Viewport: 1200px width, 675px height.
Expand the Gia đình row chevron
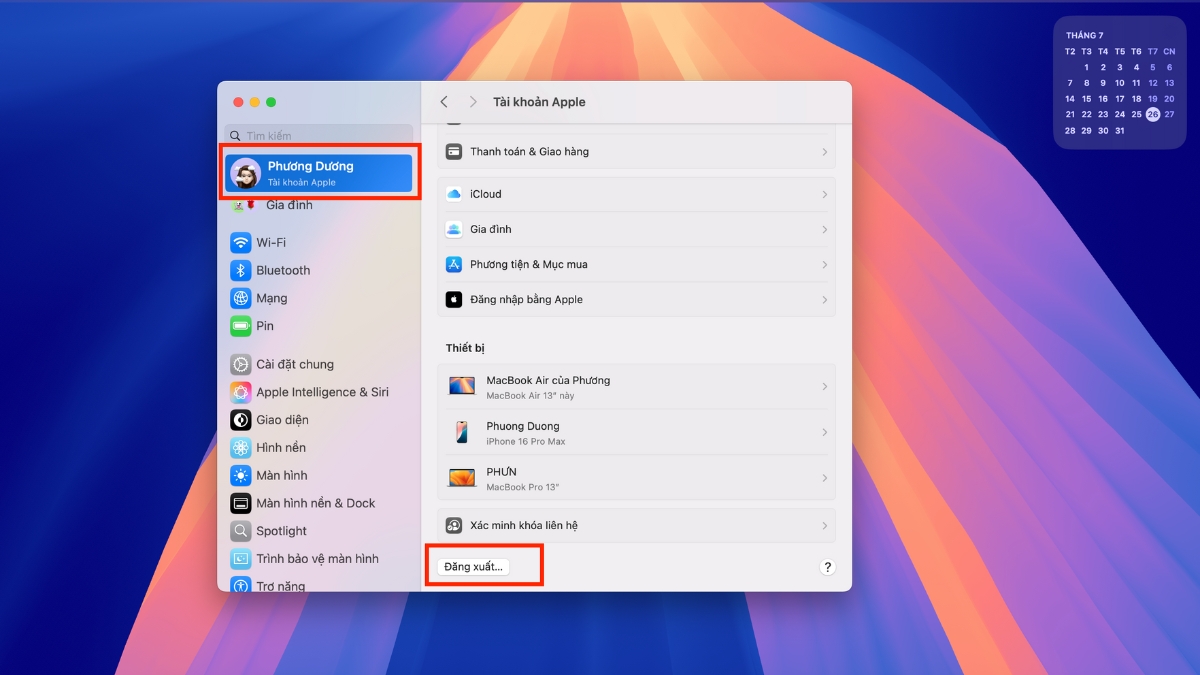pos(824,230)
